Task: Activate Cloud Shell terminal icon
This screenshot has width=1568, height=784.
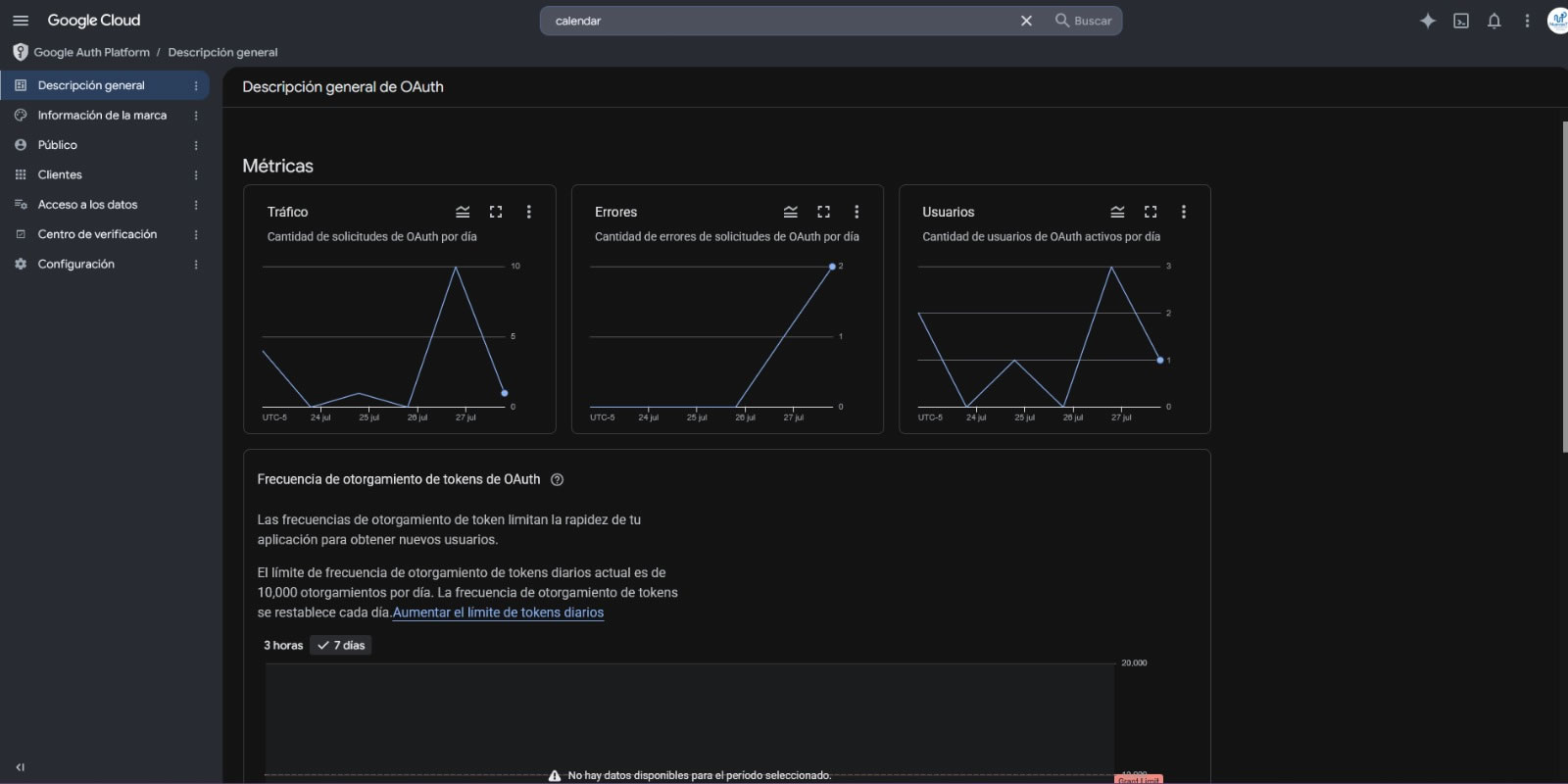Action: (1461, 21)
